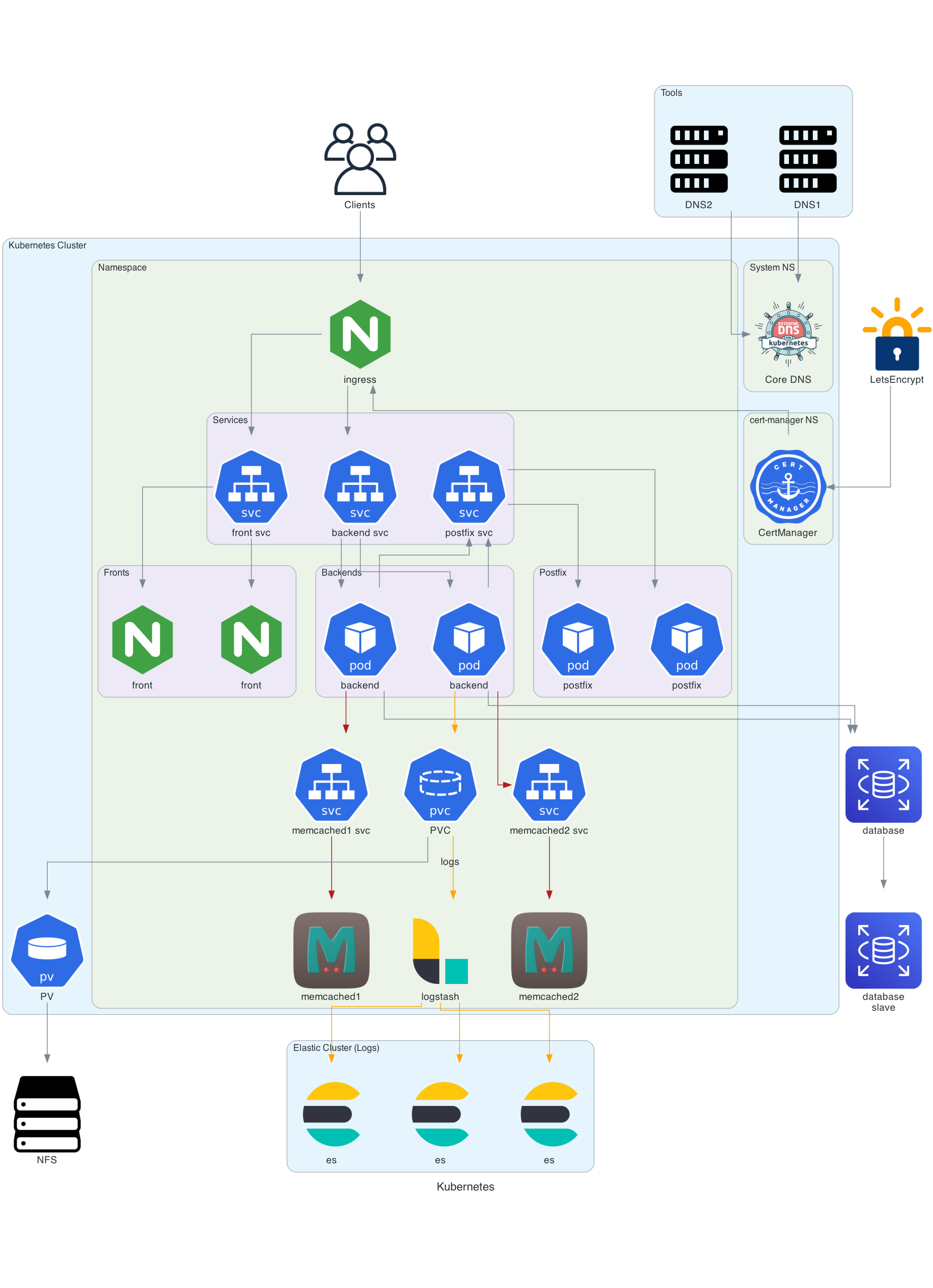The height and width of the screenshot is (1288, 933).
Task: Click the first es Elasticsearch icon
Action: (332, 1114)
